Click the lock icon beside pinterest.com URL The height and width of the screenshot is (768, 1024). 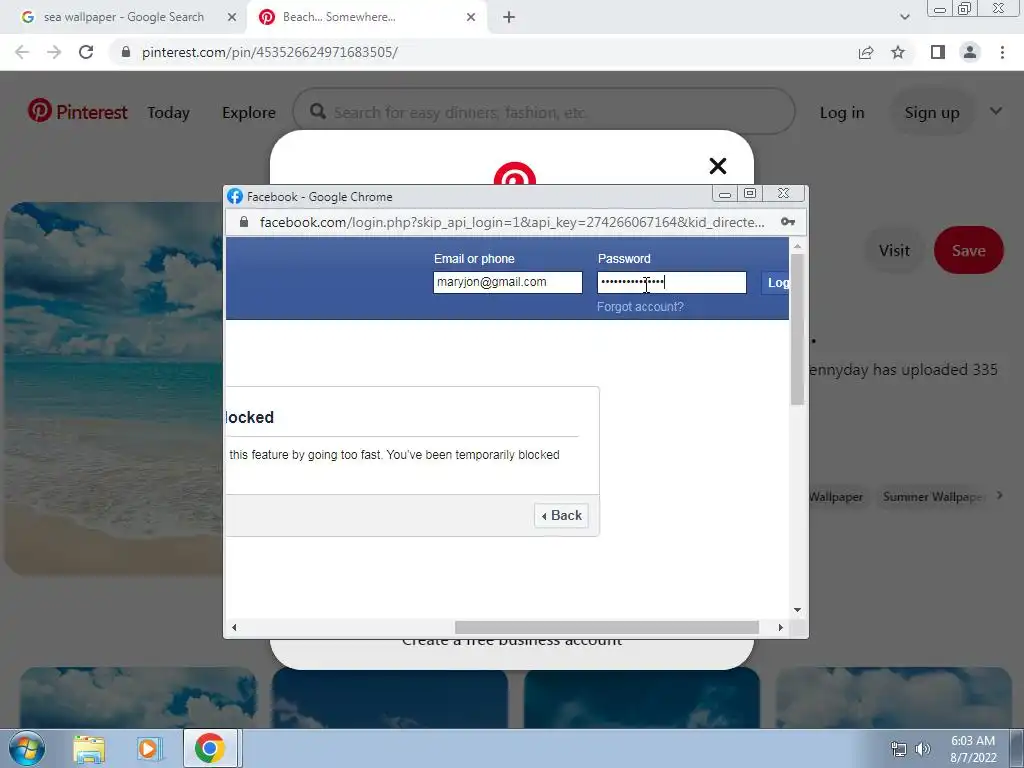coord(126,52)
